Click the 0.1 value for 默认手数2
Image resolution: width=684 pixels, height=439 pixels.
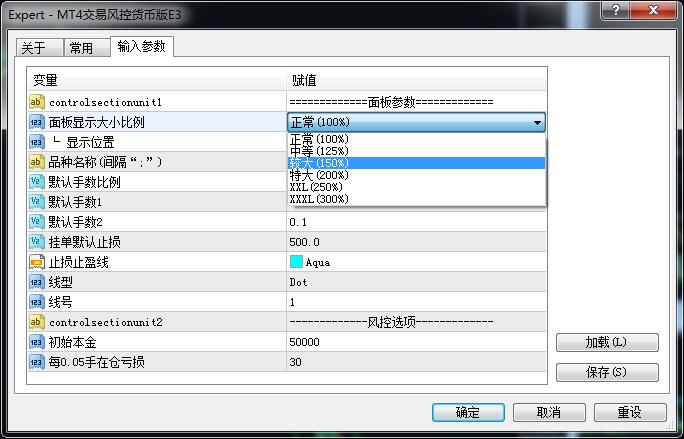tap(298, 222)
